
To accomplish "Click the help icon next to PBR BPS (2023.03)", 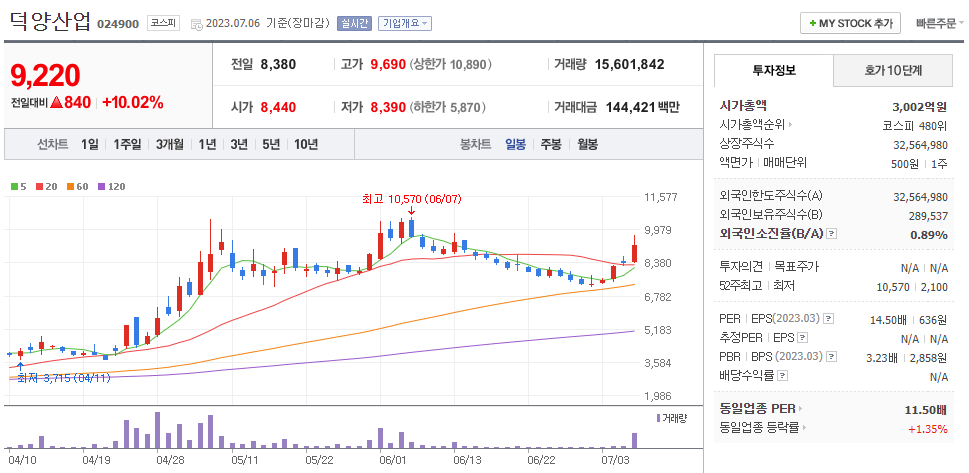I will [x=832, y=357].
